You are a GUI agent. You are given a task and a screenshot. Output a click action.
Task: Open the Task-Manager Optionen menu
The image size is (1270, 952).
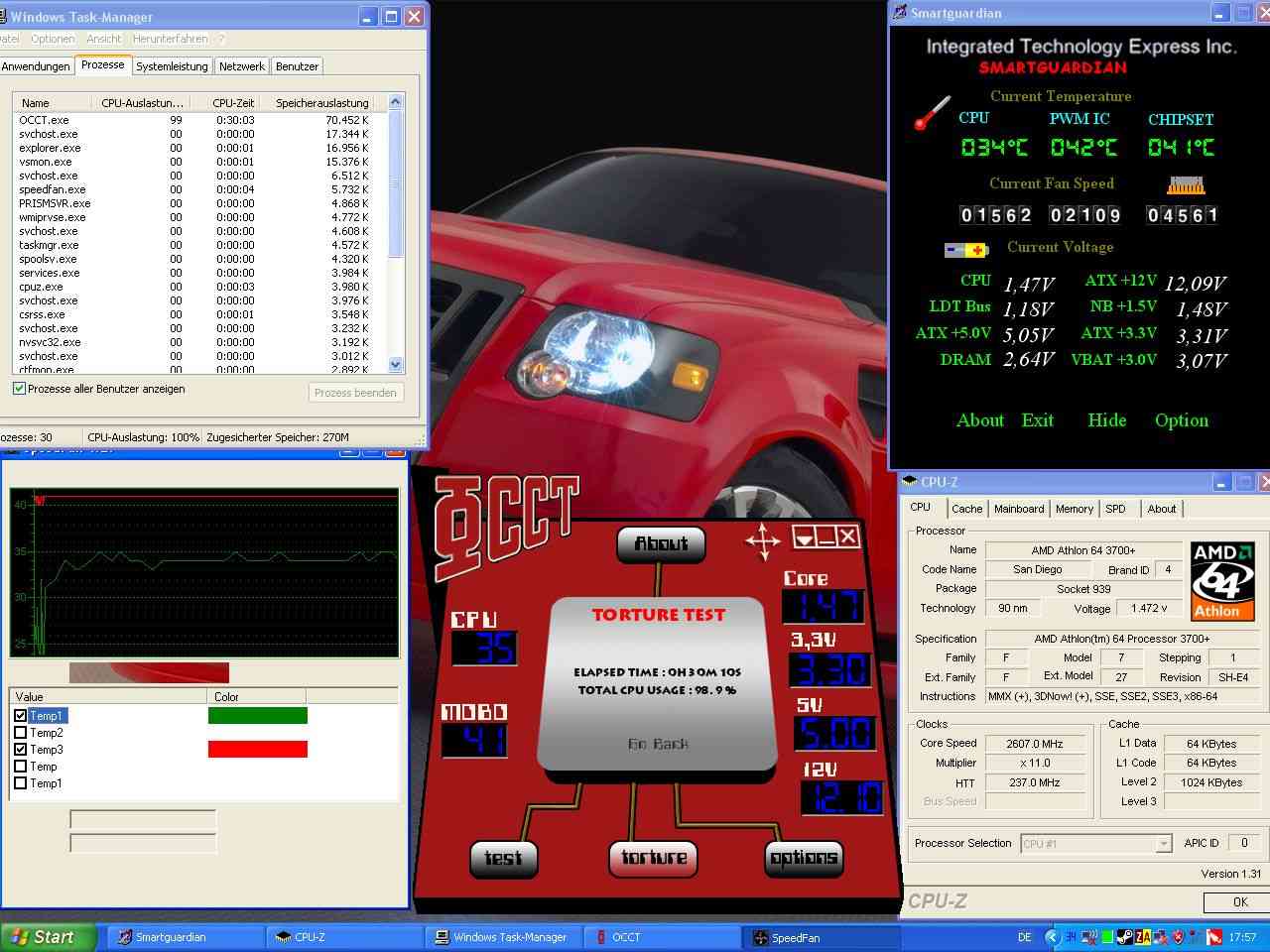(x=53, y=39)
